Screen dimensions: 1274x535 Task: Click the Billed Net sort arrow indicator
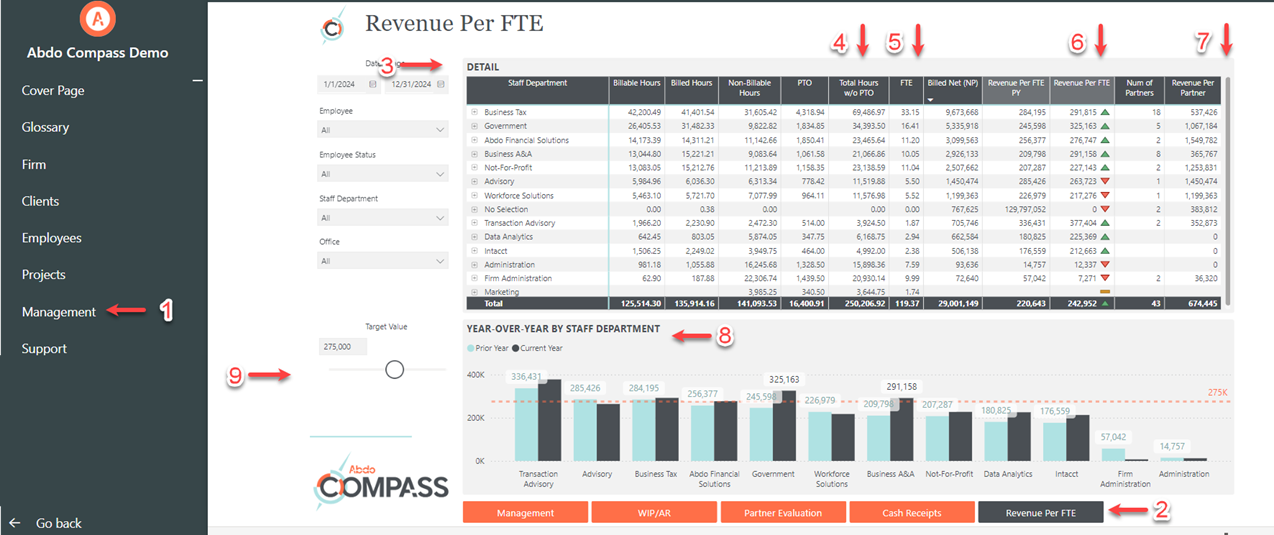(x=930, y=100)
